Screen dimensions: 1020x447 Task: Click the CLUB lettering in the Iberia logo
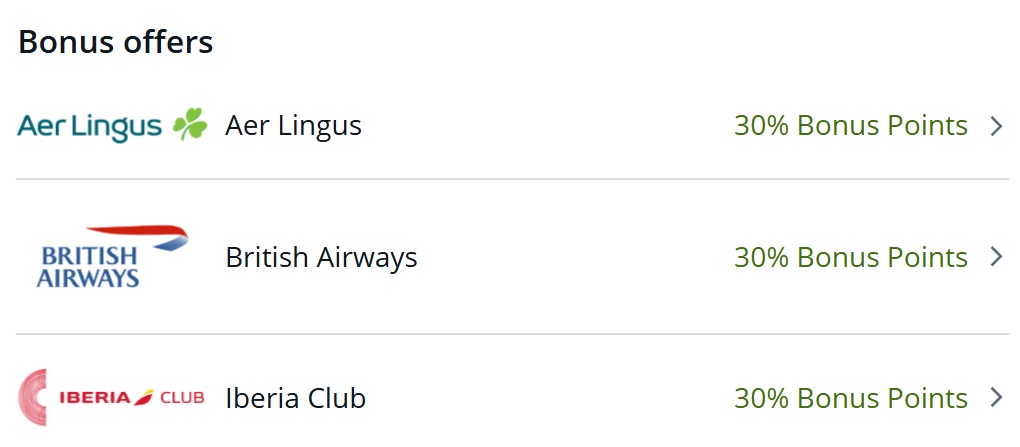coord(180,398)
